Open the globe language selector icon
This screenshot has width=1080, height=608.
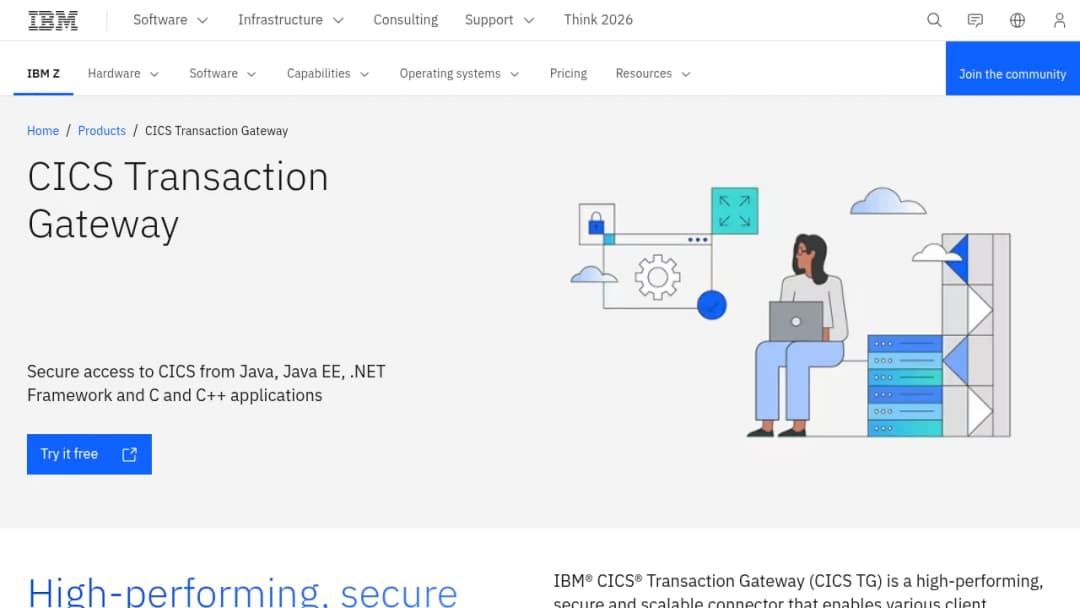[1017, 20]
